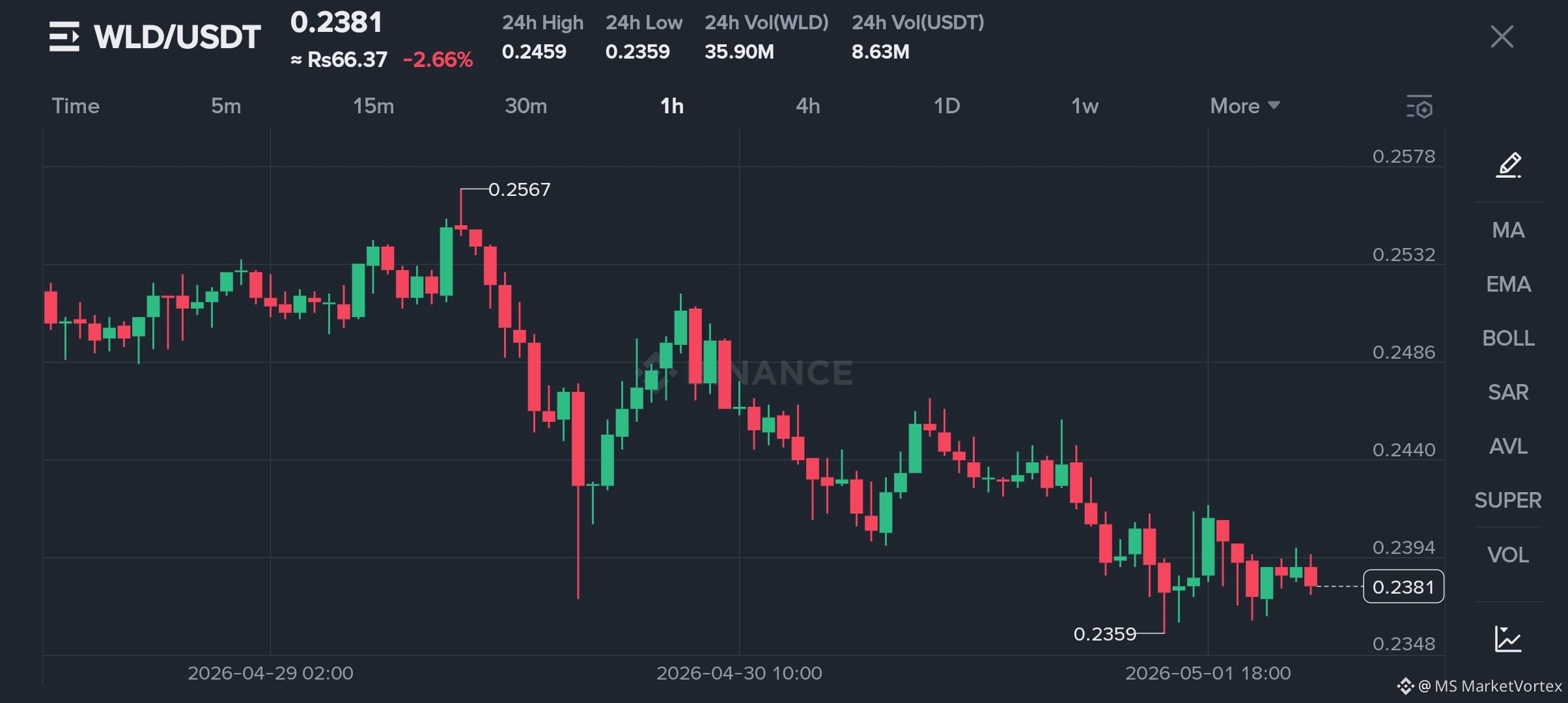1568x703 pixels.
Task: Click the 0.2359 low price marker
Action: click(1104, 633)
